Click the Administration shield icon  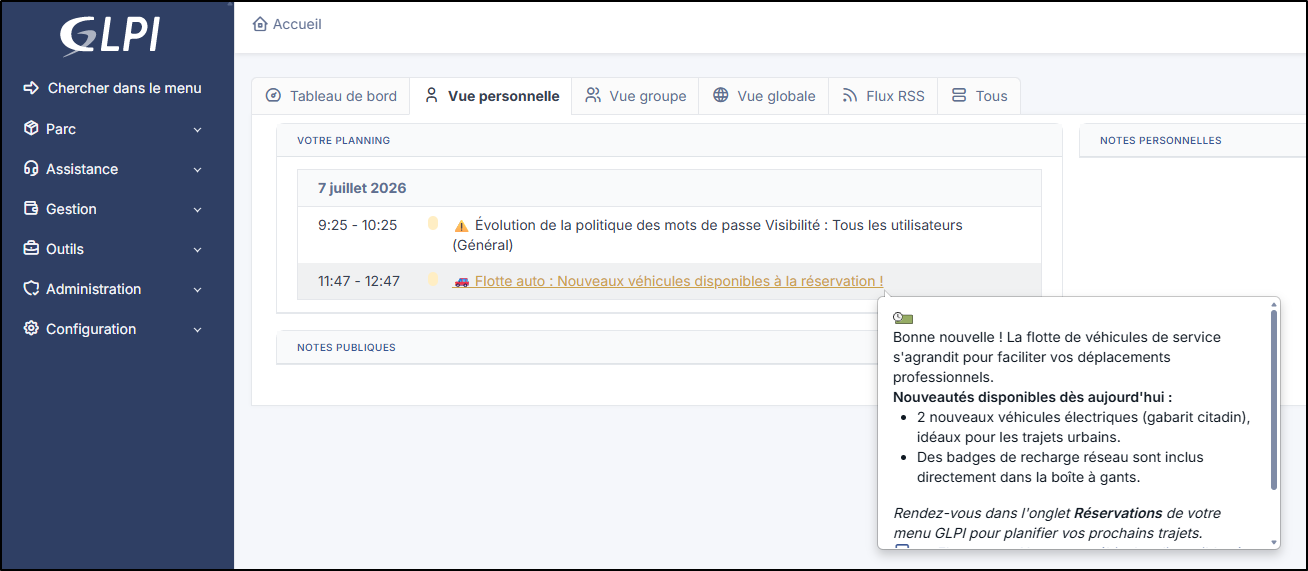[31, 289]
